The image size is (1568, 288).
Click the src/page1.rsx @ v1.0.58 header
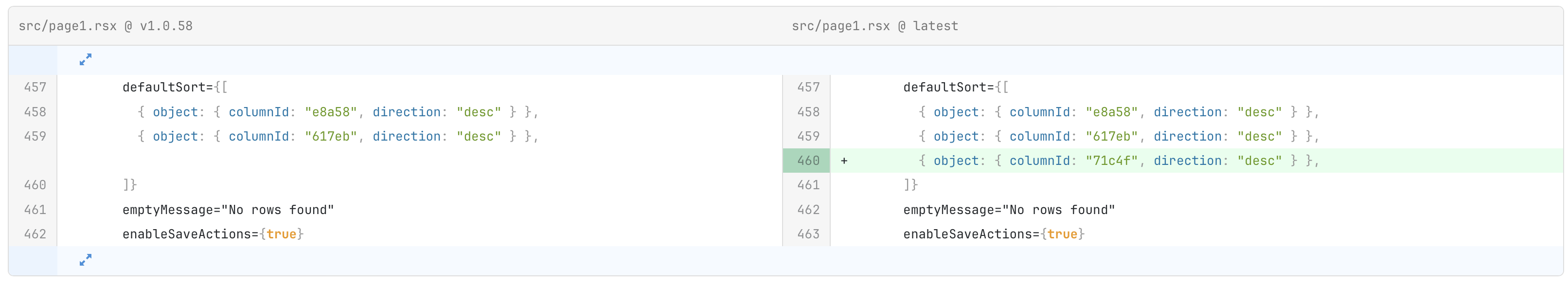pyautogui.click(x=106, y=26)
